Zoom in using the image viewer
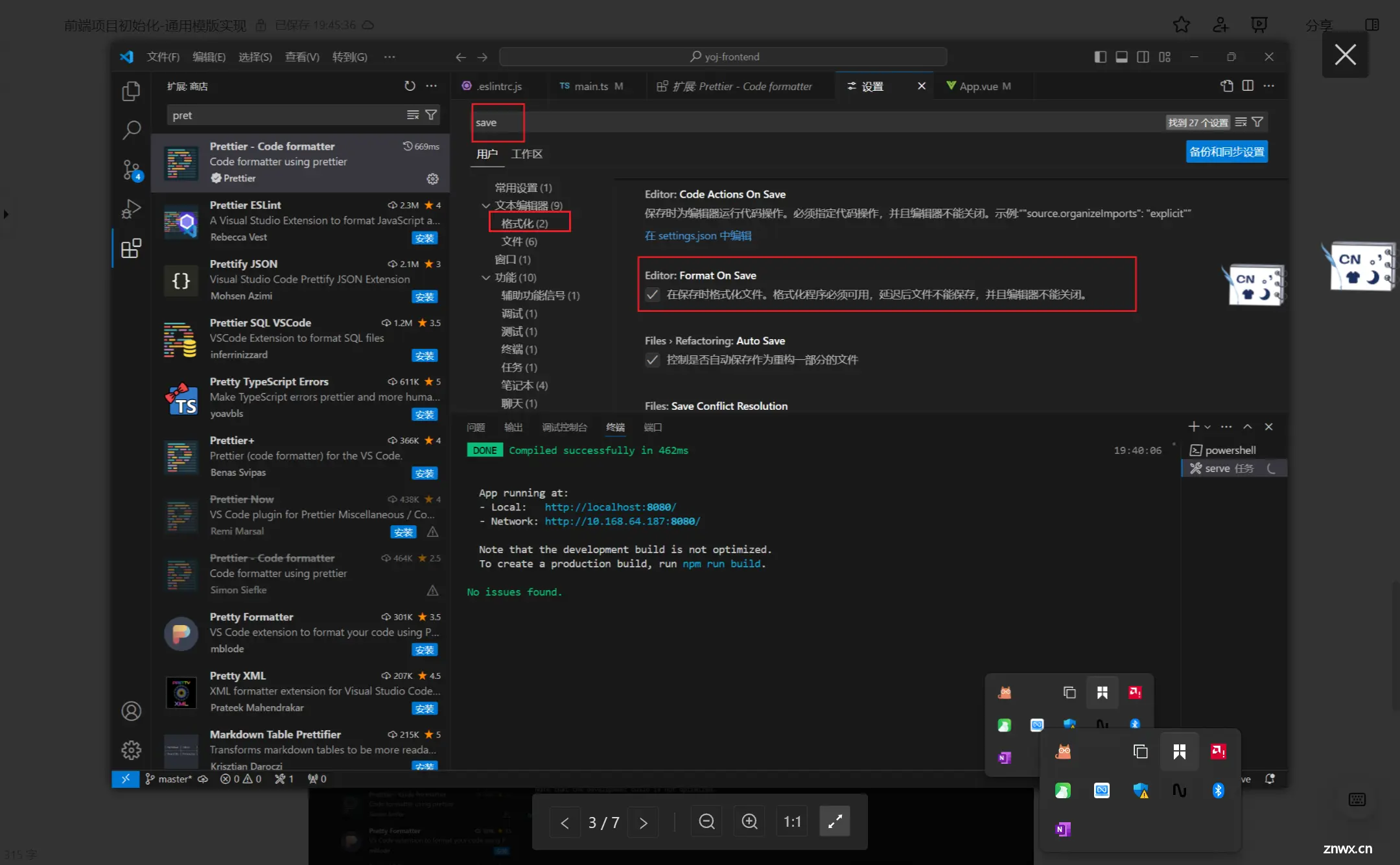This screenshot has height=865, width=1400. (749, 822)
